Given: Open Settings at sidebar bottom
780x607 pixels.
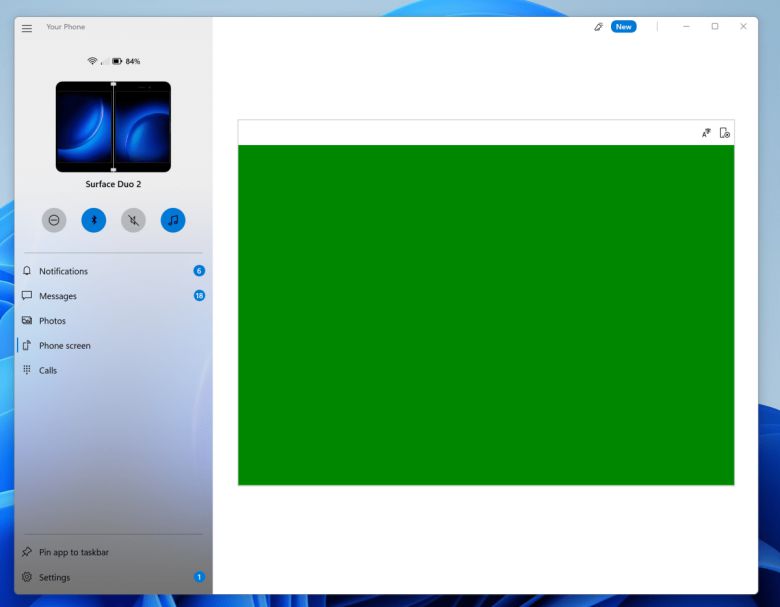Looking at the screenshot, I should click(54, 577).
